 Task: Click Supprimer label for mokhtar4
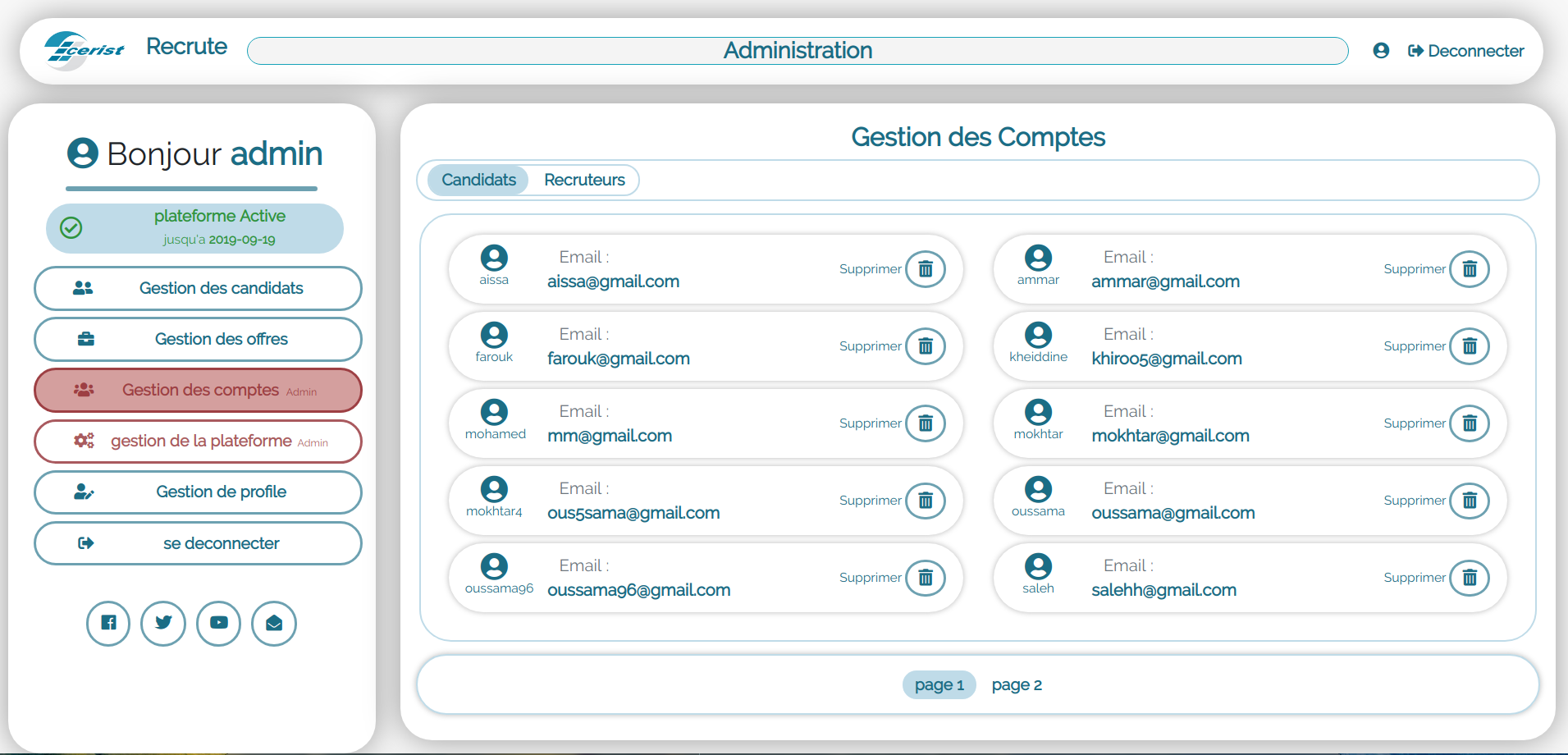click(870, 501)
